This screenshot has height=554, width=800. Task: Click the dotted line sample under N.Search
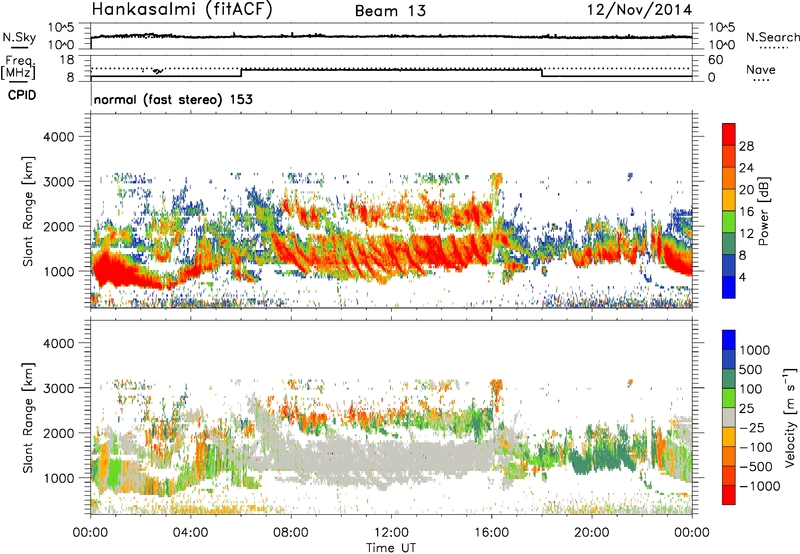[774, 48]
